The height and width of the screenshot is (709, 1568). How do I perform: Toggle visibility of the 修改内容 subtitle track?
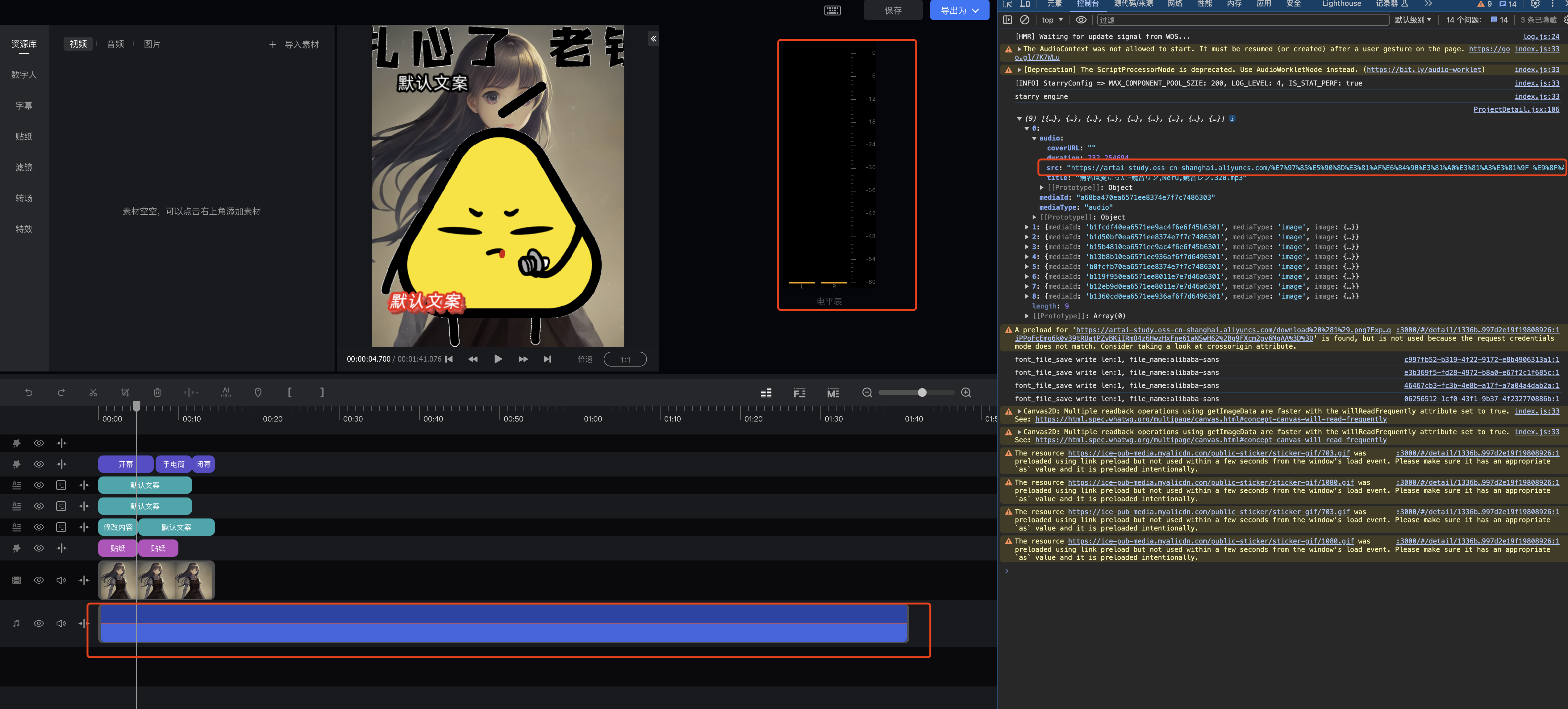39,527
